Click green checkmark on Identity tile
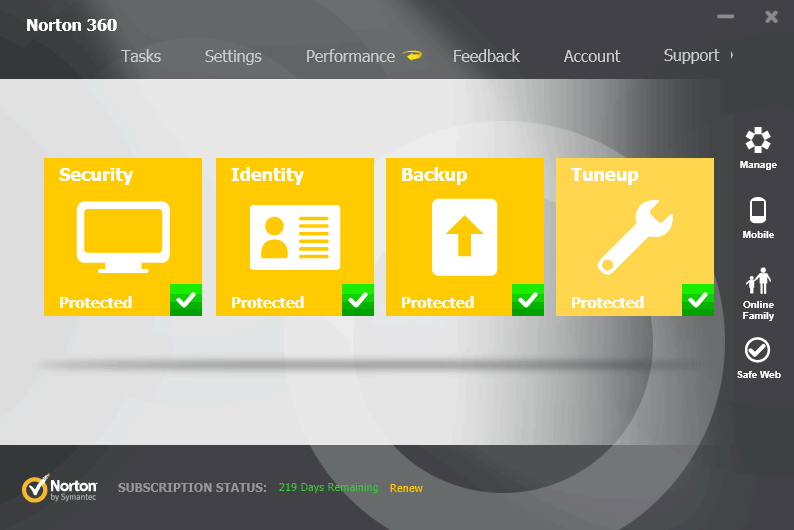 pyautogui.click(x=358, y=300)
